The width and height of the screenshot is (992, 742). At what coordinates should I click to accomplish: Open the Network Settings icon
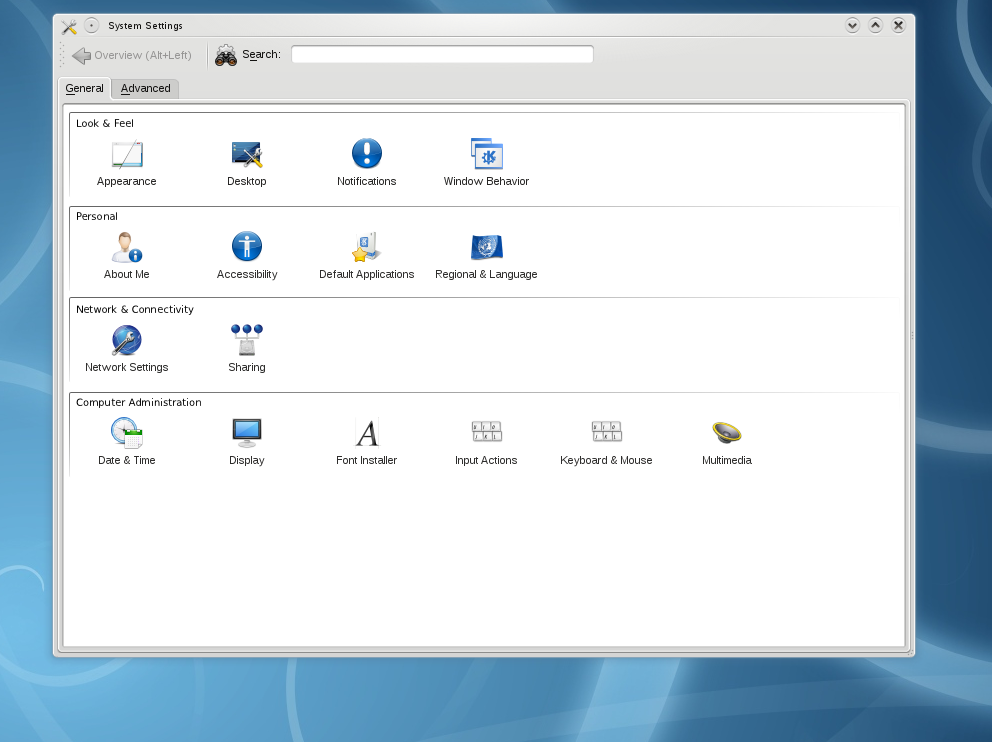(x=127, y=340)
